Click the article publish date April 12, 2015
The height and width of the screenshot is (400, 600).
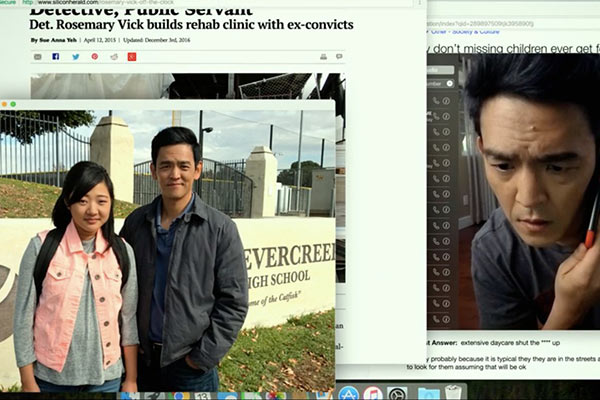[x=99, y=40]
